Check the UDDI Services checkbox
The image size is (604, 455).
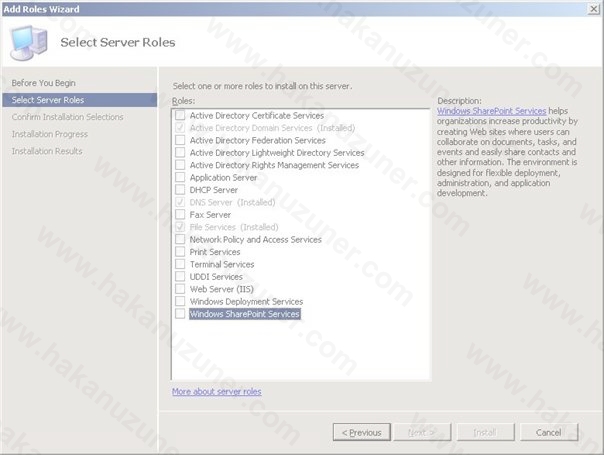pos(180,276)
